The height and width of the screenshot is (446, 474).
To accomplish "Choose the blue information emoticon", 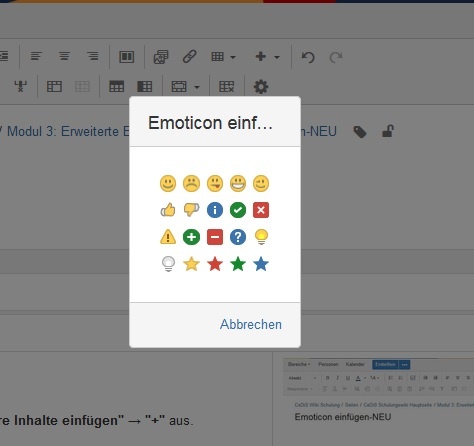I will tap(215, 210).
